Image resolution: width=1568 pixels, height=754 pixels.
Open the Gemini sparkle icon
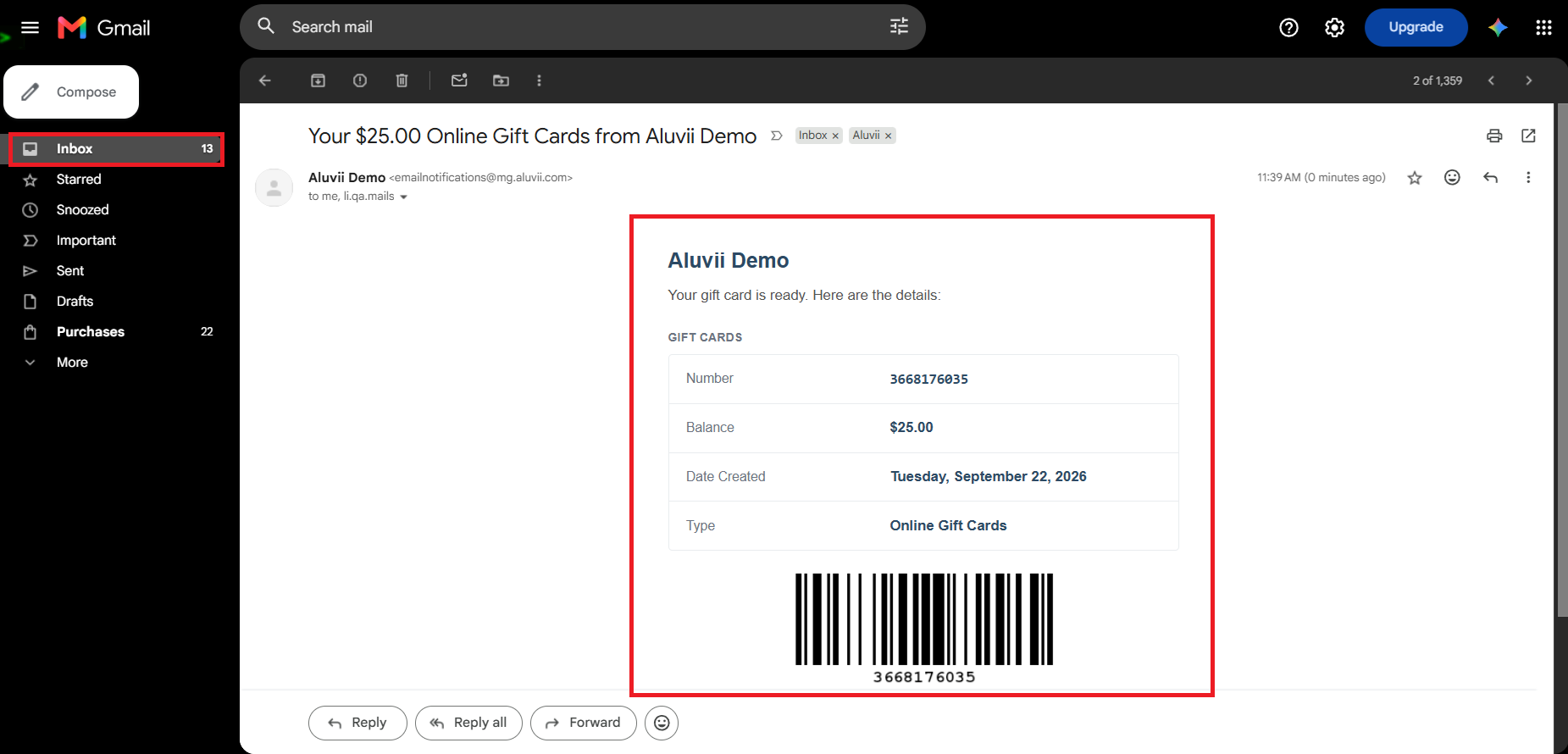coord(1498,27)
